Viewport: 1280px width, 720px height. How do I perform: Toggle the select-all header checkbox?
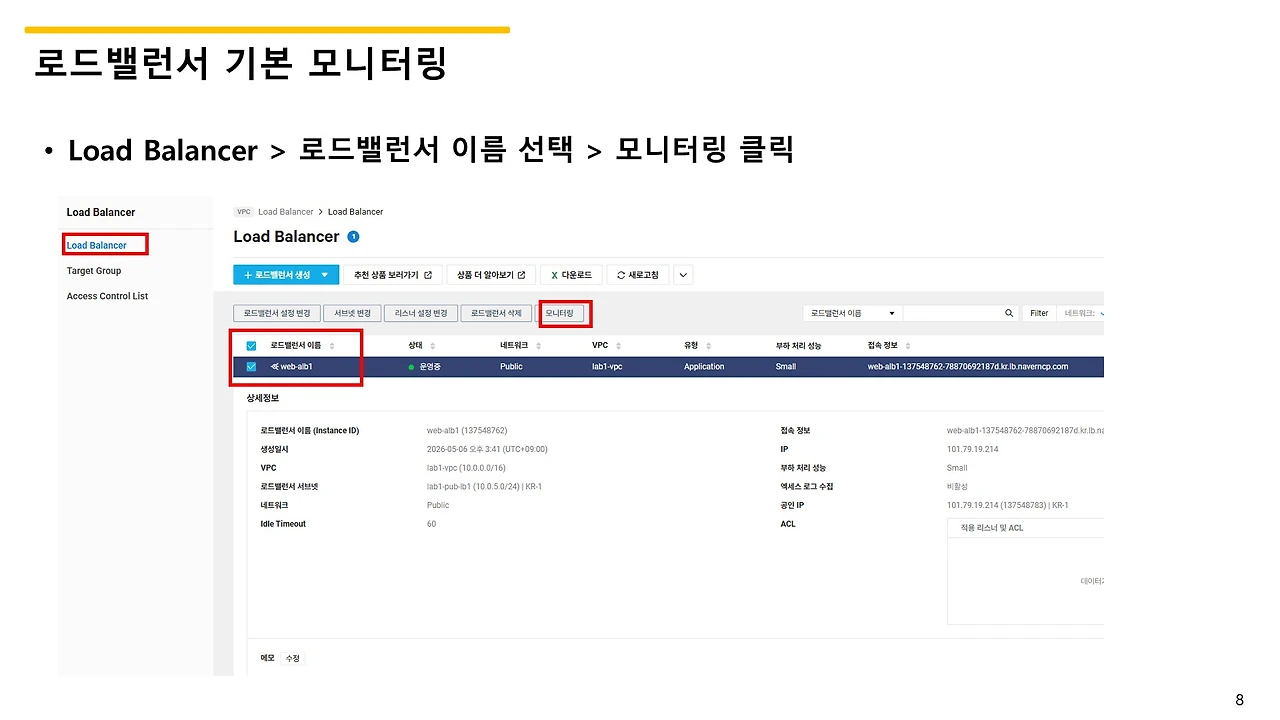251,346
